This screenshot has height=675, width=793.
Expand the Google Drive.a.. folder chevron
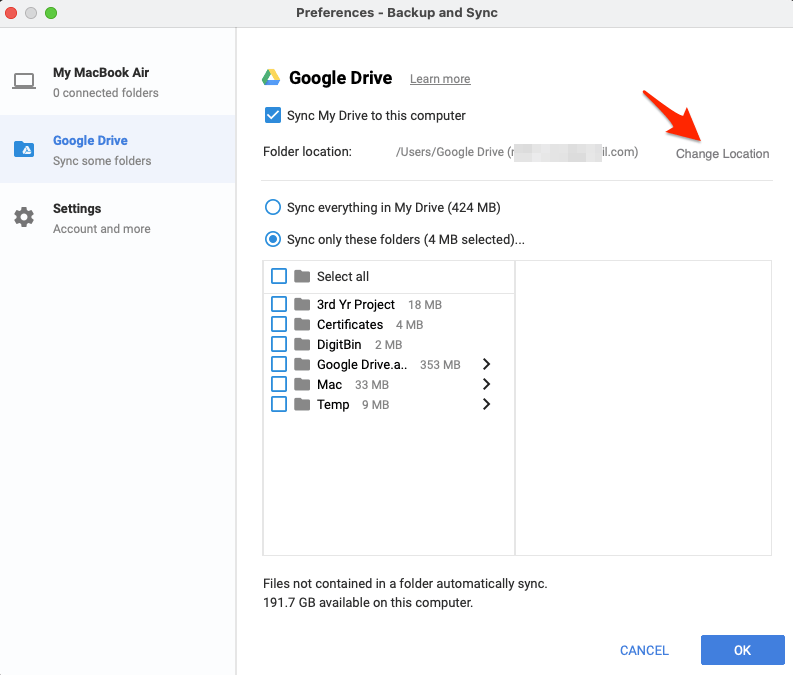[x=486, y=364]
